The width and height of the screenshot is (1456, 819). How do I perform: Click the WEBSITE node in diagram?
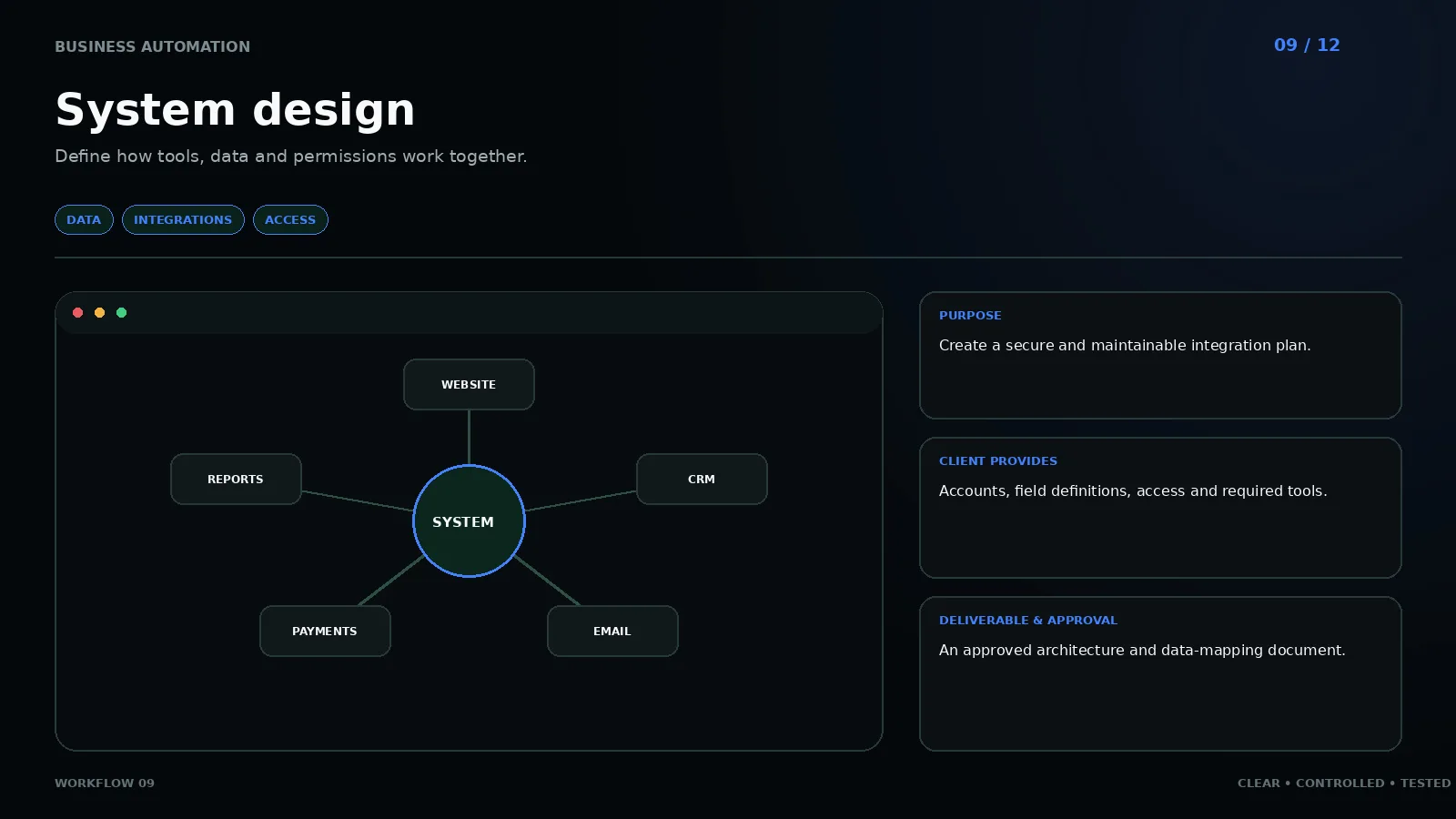coord(469,384)
